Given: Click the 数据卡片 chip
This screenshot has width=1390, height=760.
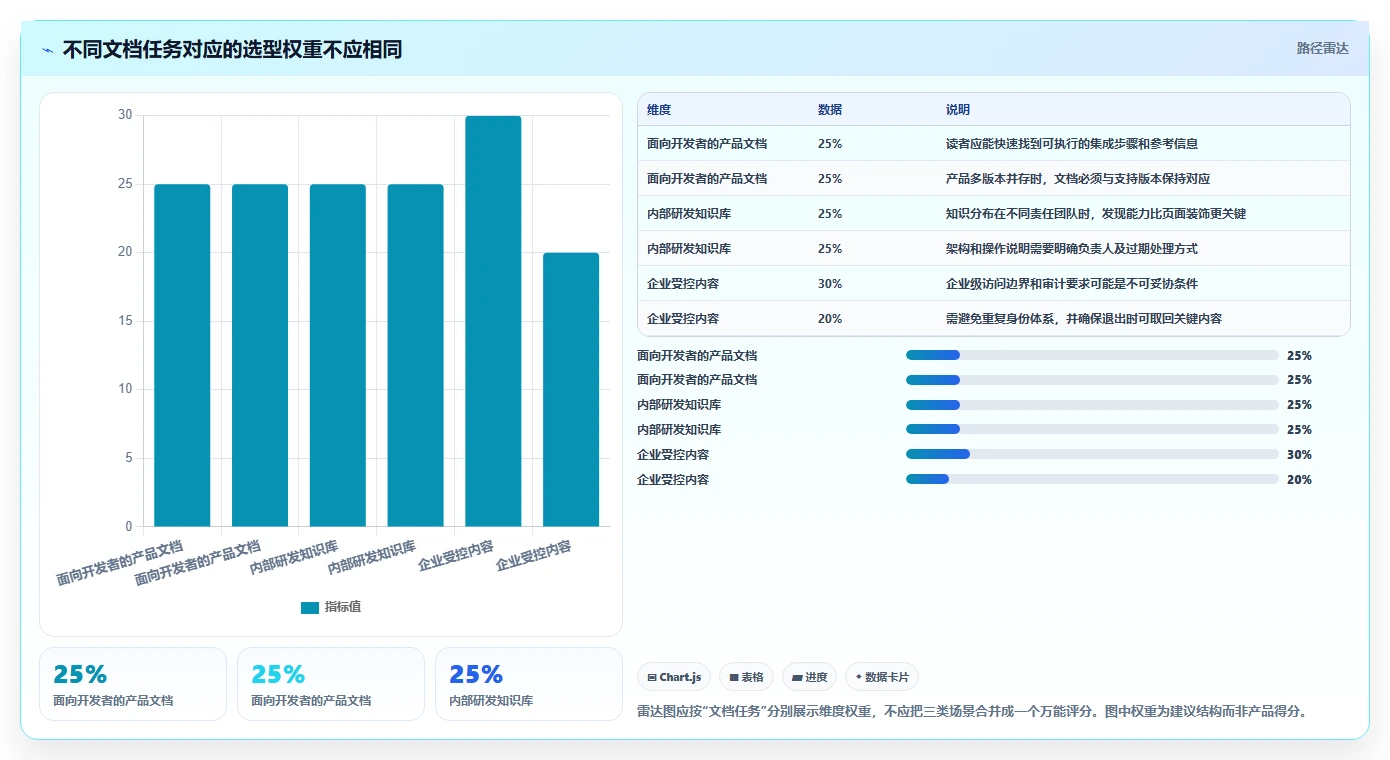Looking at the screenshot, I should pyautogui.click(x=882, y=677).
